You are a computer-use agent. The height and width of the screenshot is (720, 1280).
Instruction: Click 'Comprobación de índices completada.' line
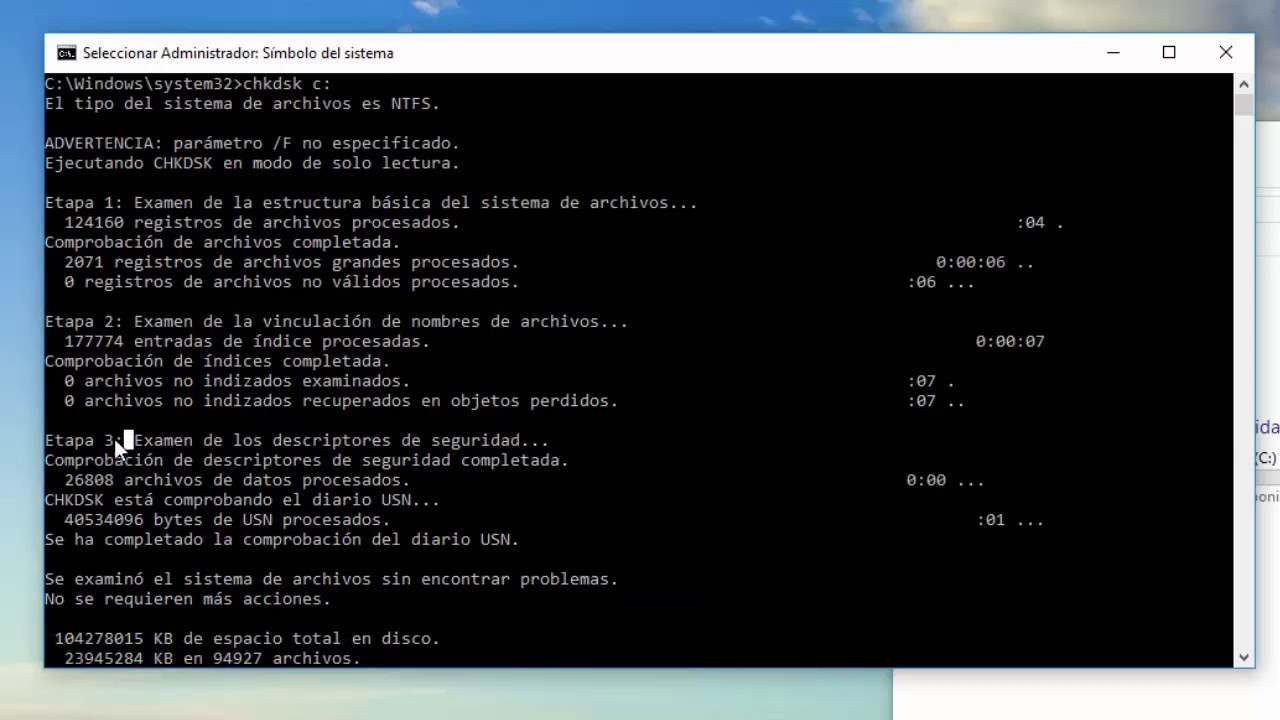pos(217,361)
